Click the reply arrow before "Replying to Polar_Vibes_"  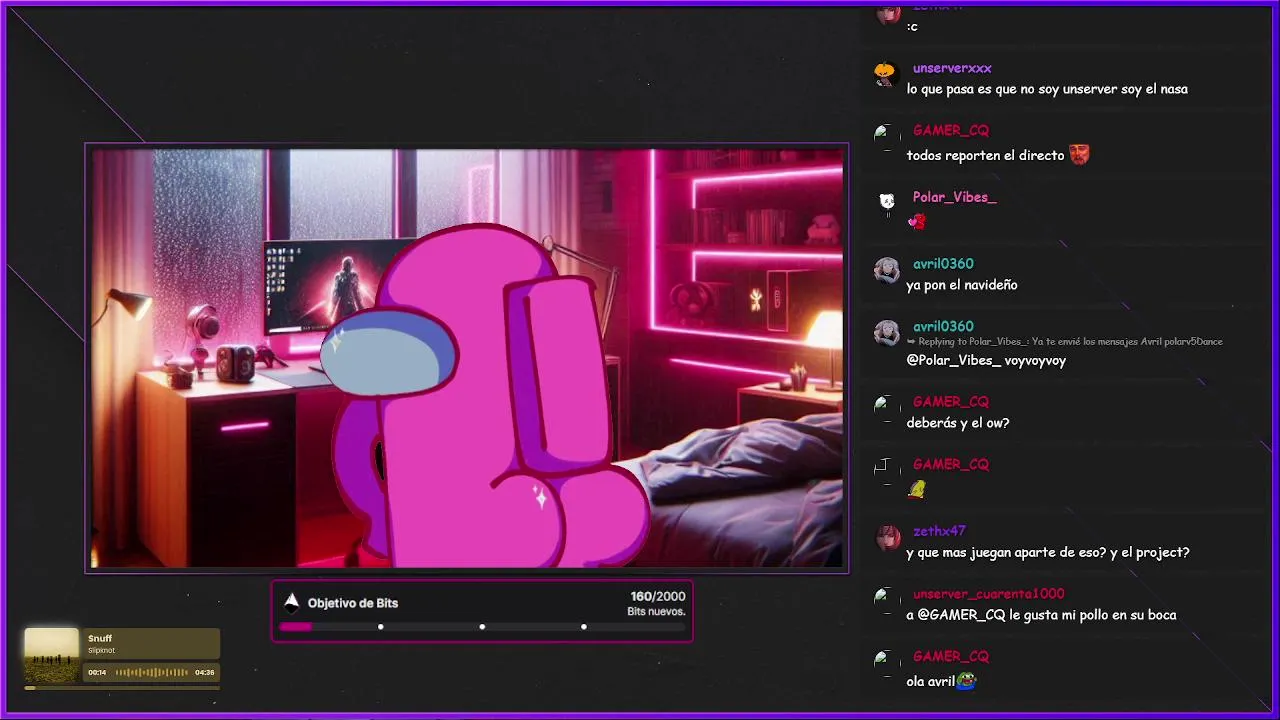click(911, 342)
